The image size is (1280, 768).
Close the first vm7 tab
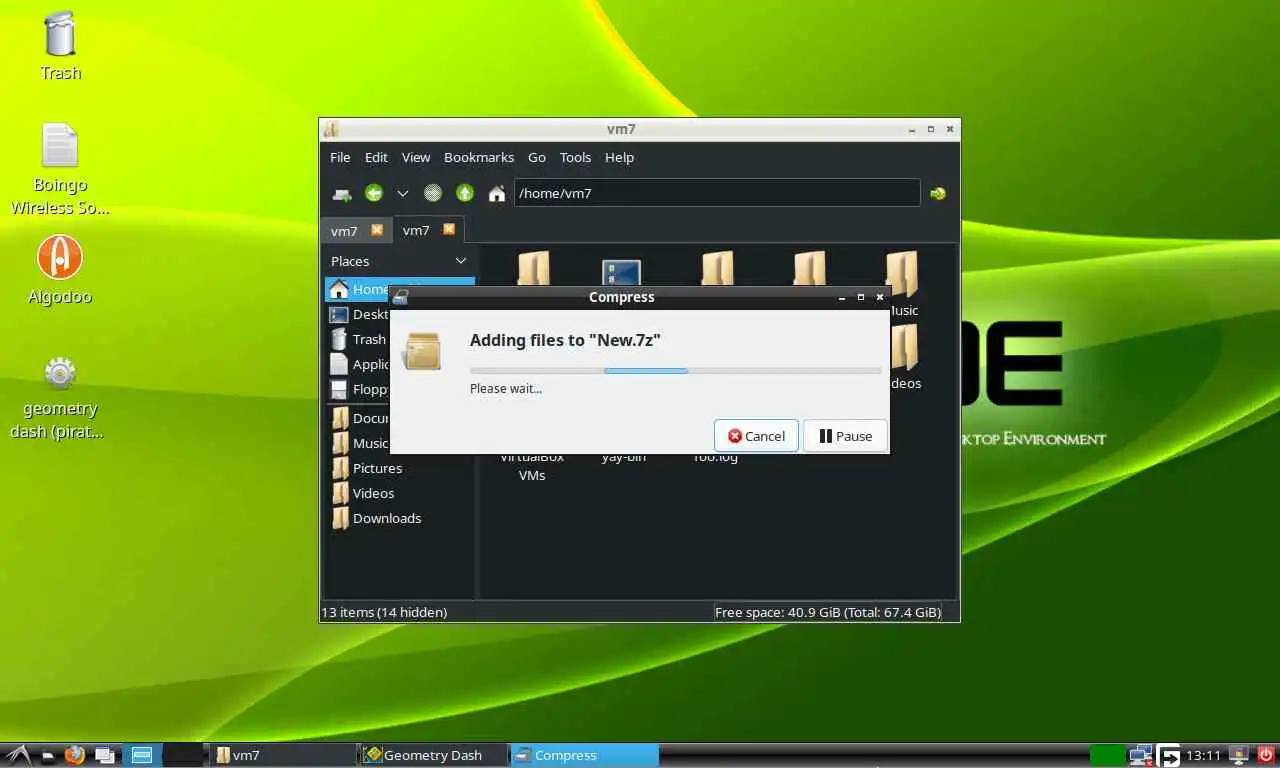coord(377,230)
